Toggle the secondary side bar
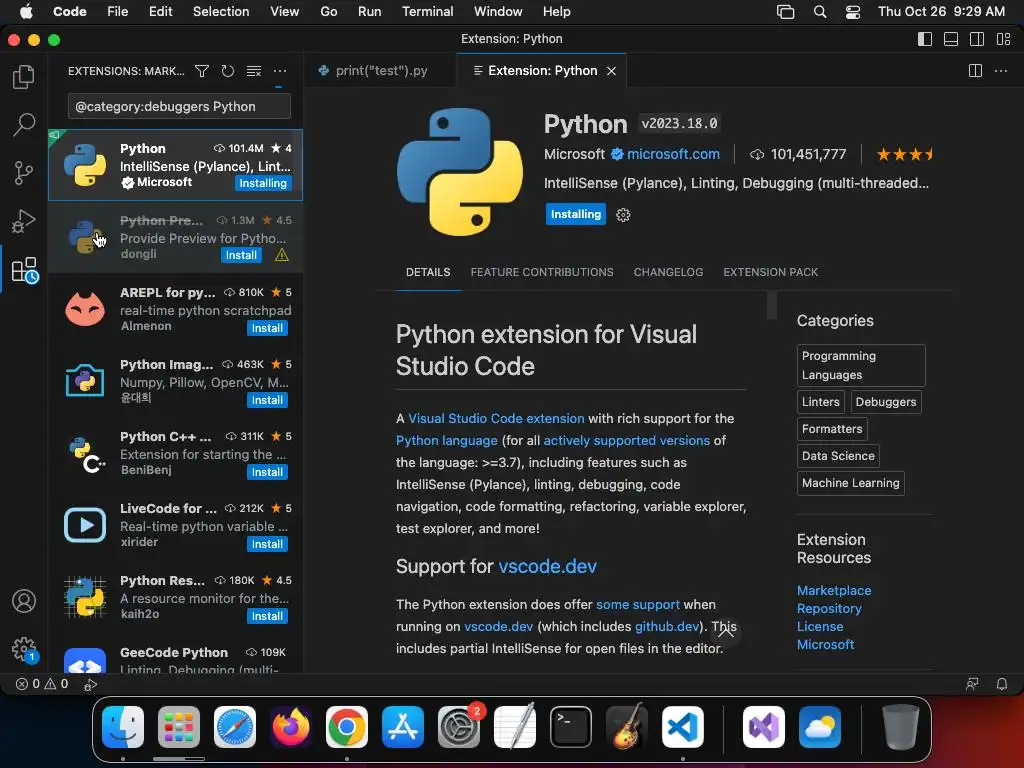Screen dimensions: 1024x768 coord(977,39)
